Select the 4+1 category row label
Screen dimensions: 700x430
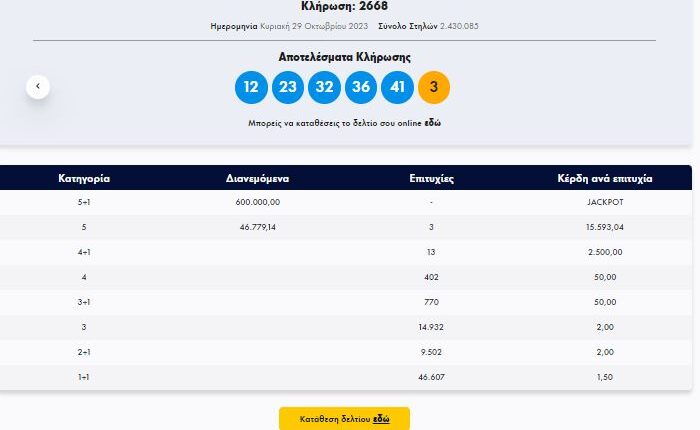84,252
